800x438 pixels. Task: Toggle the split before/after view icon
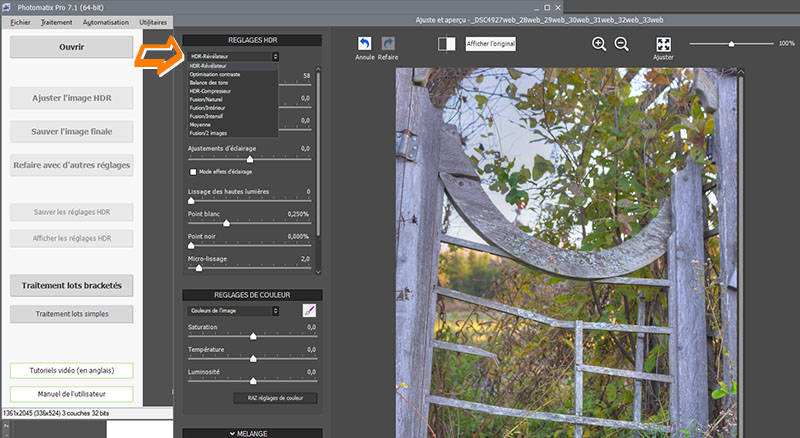pos(446,44)
